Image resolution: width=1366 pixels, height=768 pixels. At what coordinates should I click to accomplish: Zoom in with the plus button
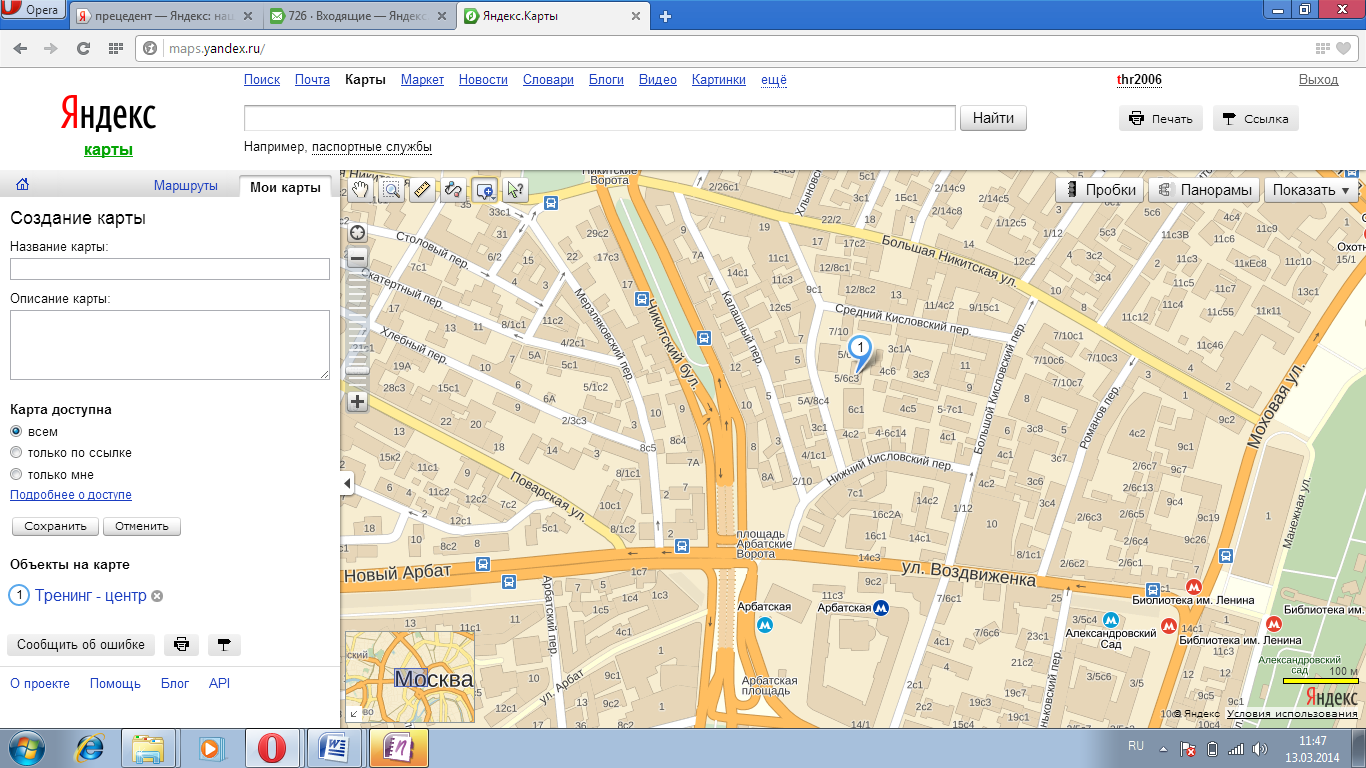tap(357, 402)
